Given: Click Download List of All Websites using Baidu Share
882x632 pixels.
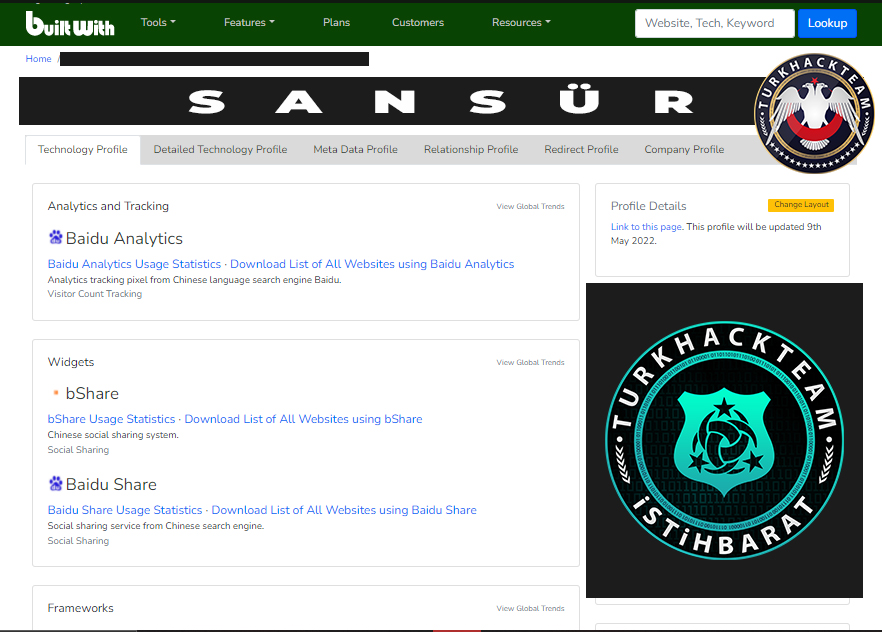Looking at the screenshot, I should (x=344, y=510).
